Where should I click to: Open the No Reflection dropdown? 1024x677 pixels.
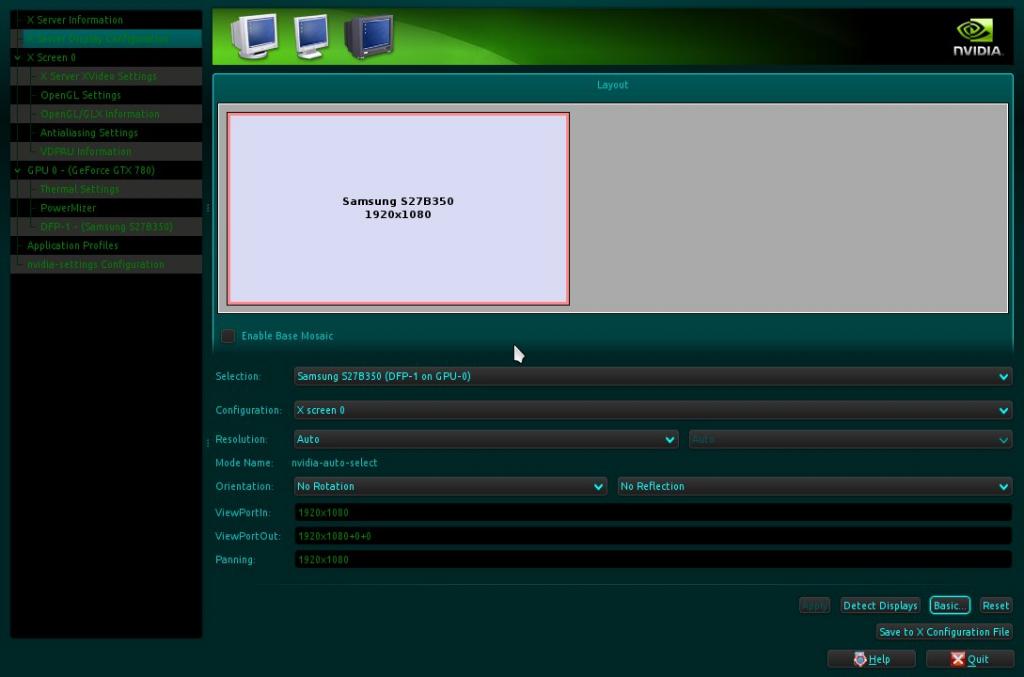click(x=814, y=487)
